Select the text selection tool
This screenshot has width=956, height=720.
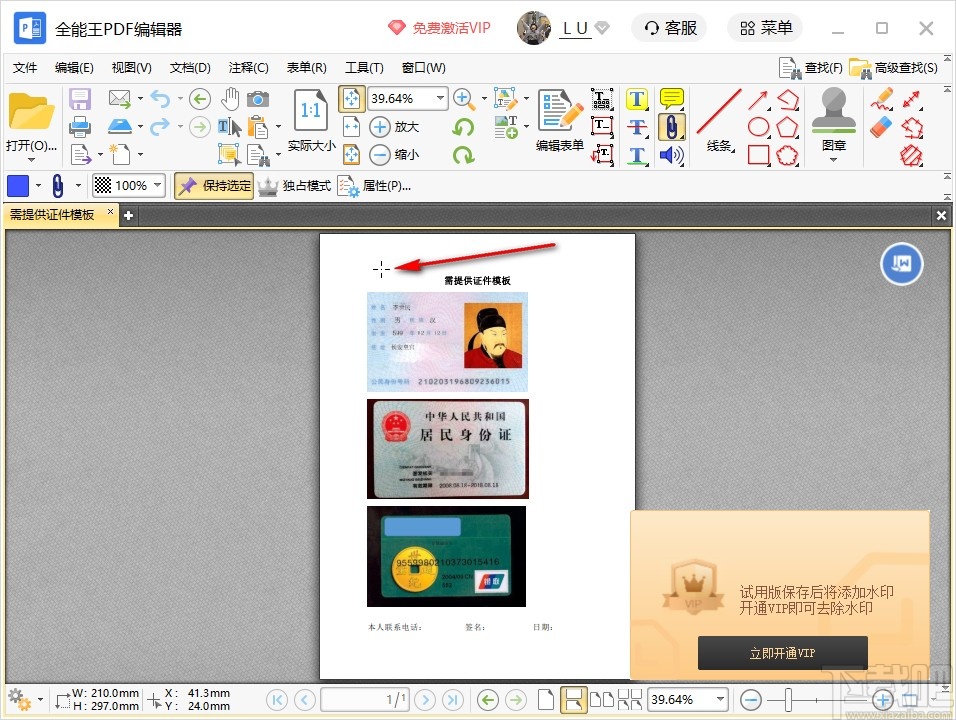click(230, 127)
